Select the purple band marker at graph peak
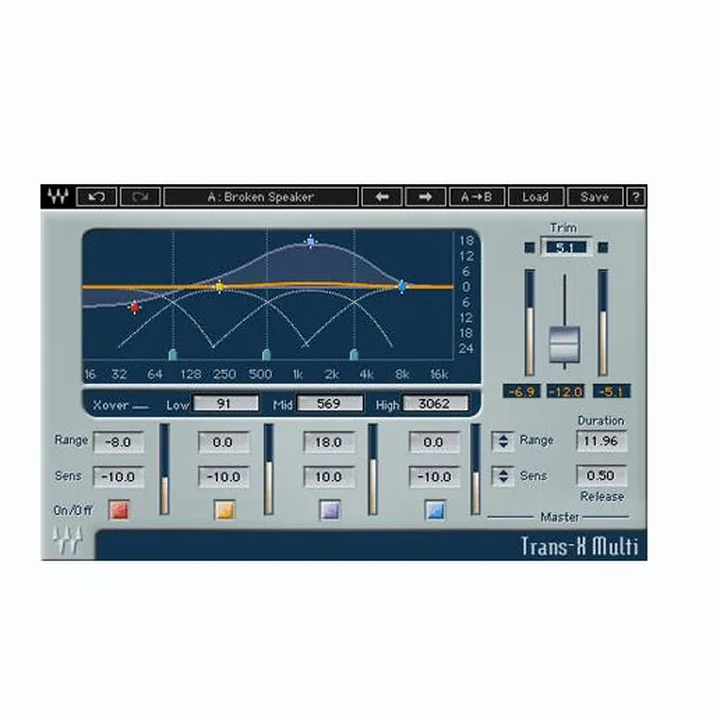 pos(311,242)
